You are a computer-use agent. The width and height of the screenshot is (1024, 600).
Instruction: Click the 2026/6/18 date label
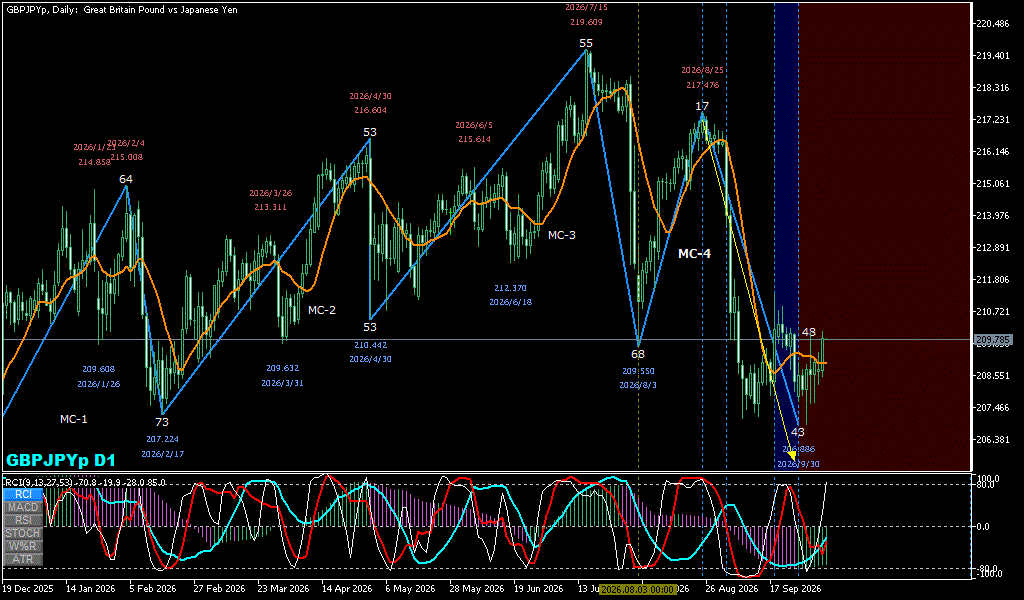click(x=510, y=302)
